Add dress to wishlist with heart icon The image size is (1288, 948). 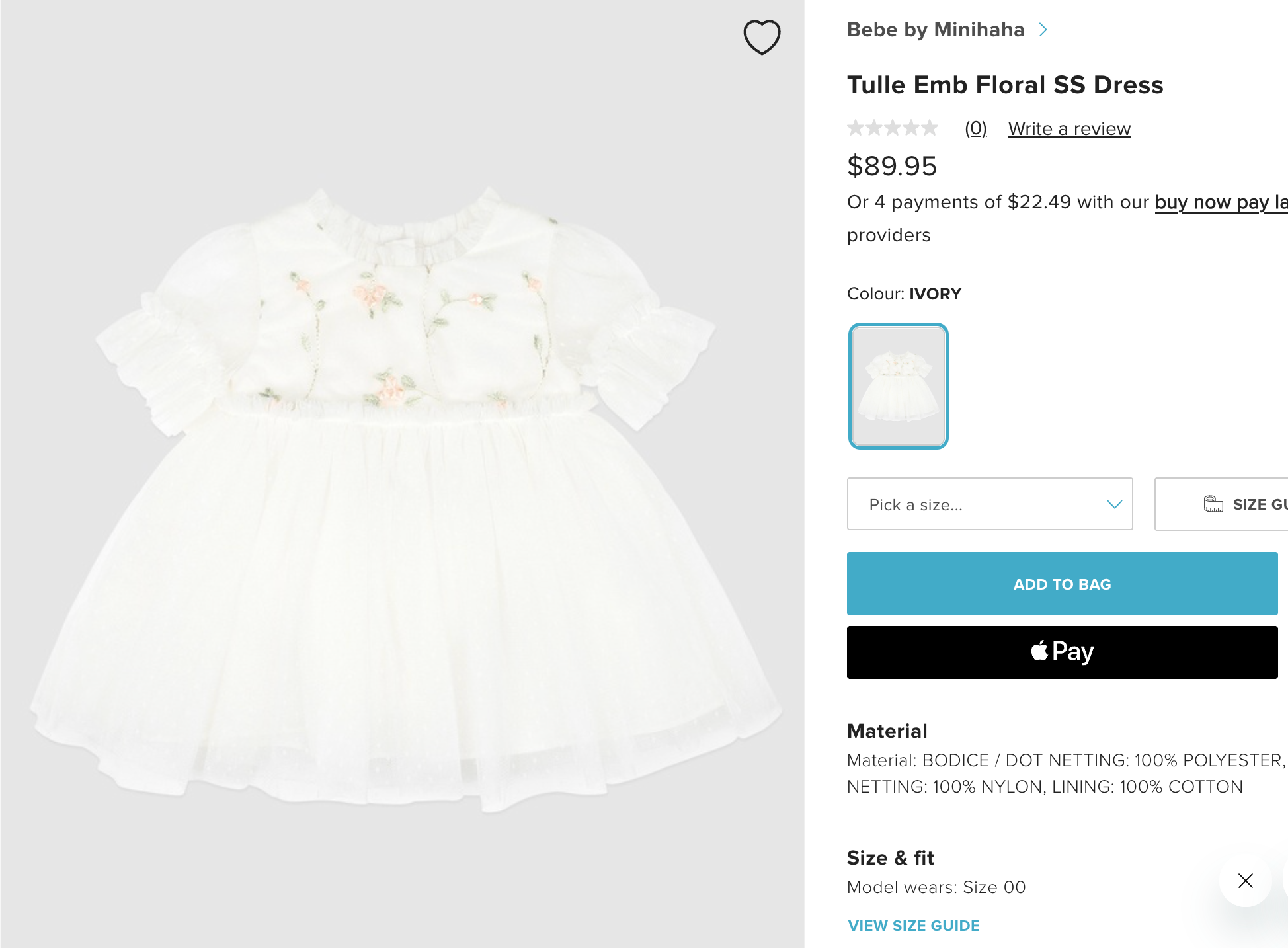762,37
